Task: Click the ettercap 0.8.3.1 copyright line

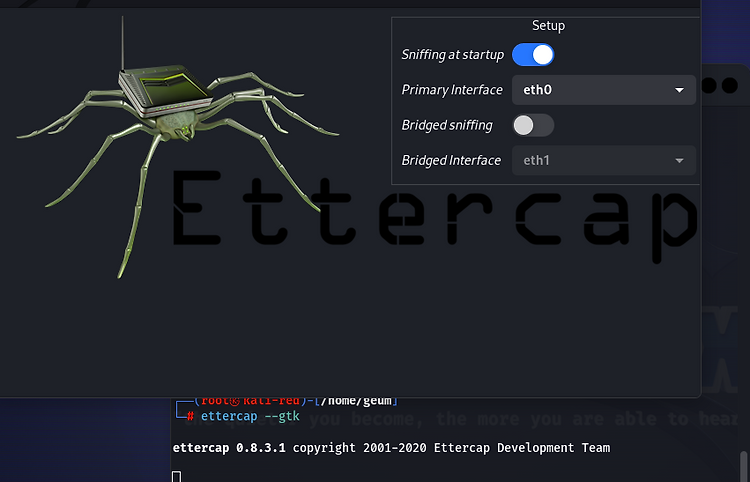Action: (391, 448)
